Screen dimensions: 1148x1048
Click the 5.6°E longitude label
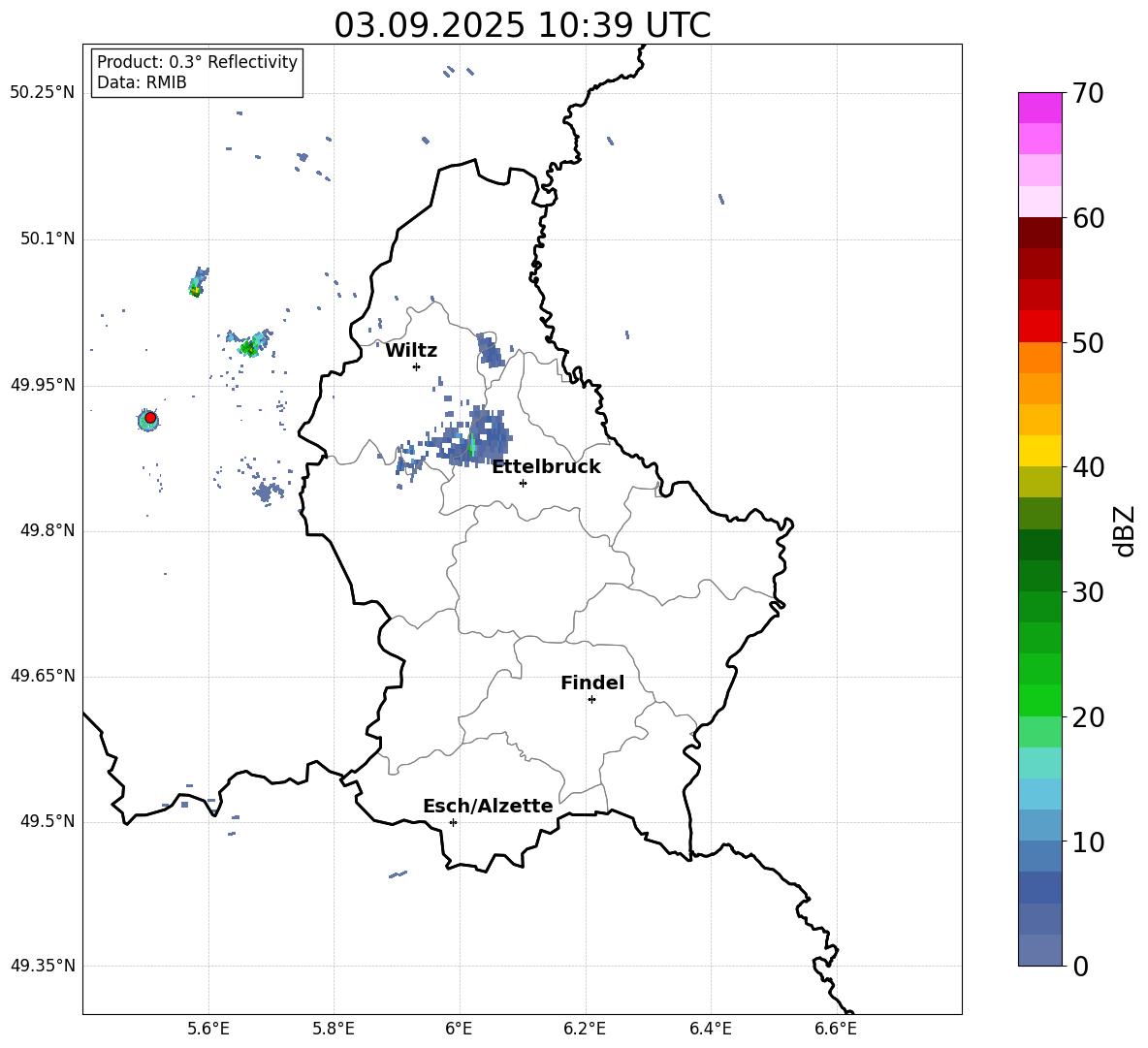[x=208, y=1029]
